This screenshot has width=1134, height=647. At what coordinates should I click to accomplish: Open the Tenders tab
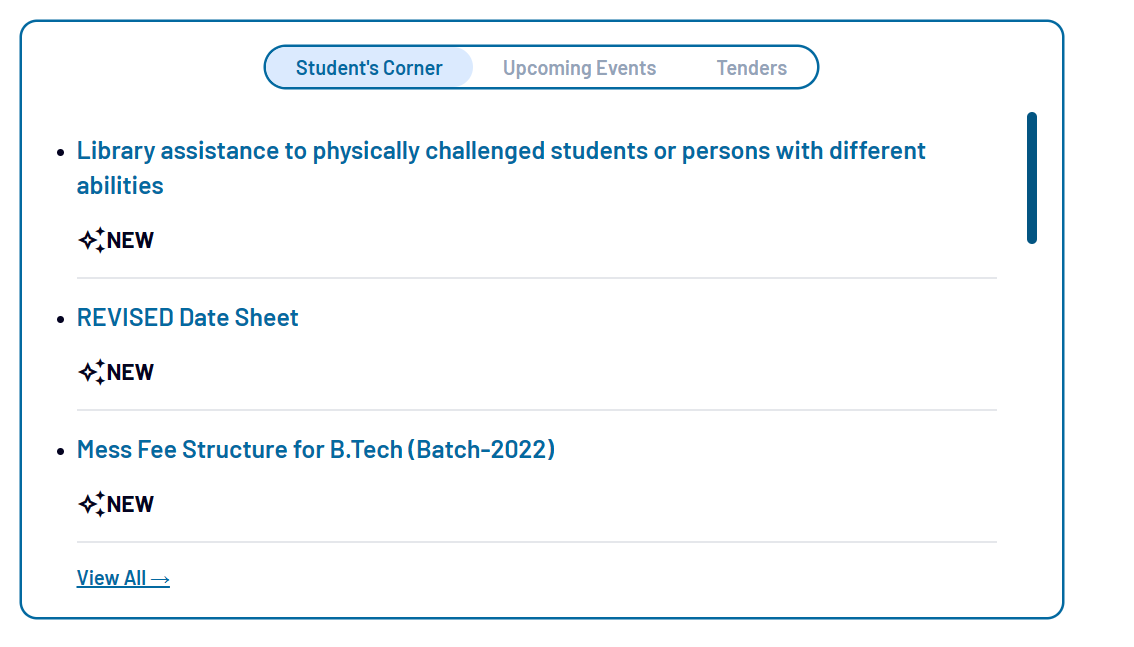(x=751, y=67)
